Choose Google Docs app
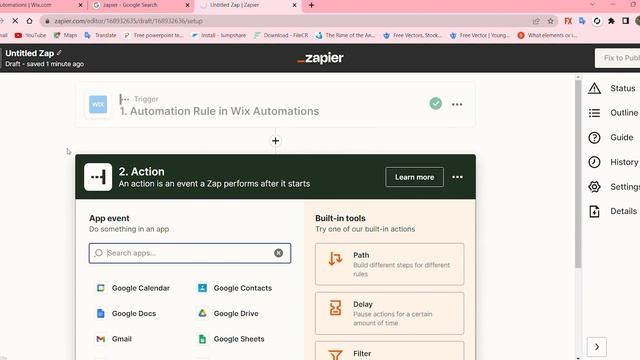This screenshot has height=360, width=640. [x=127, y=313]
